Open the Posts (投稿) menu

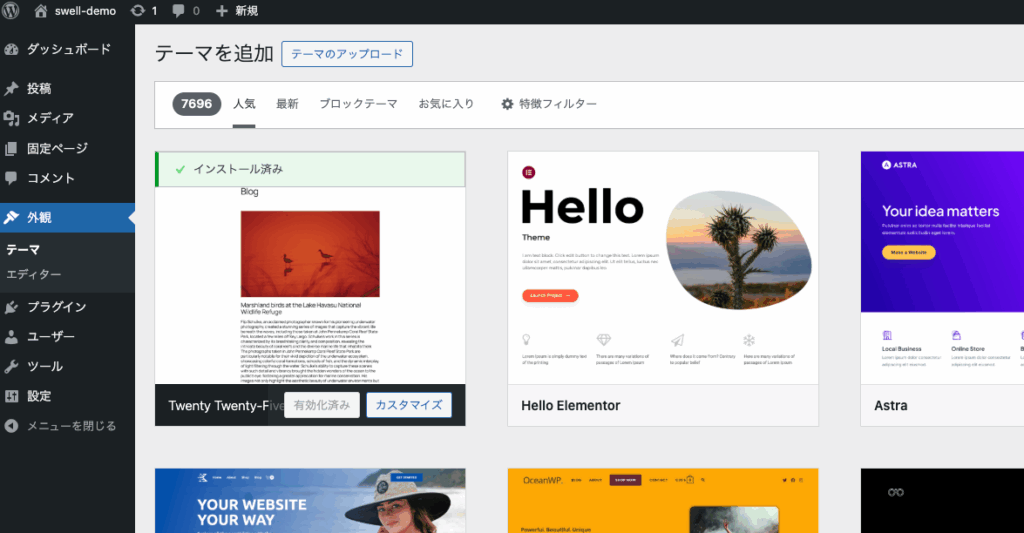click(39, 88)
